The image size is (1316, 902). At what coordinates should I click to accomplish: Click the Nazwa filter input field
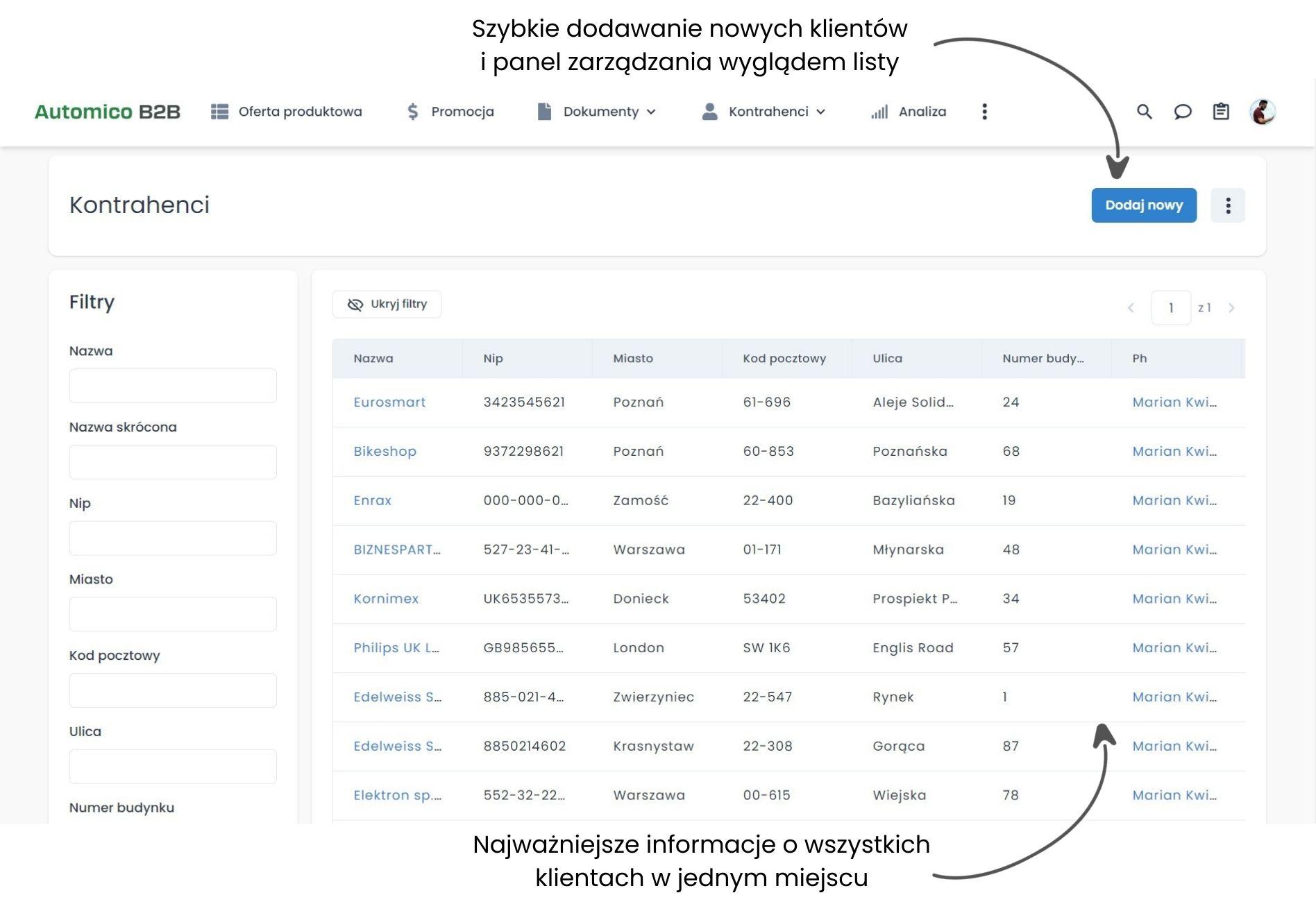(x=173, y=386)
